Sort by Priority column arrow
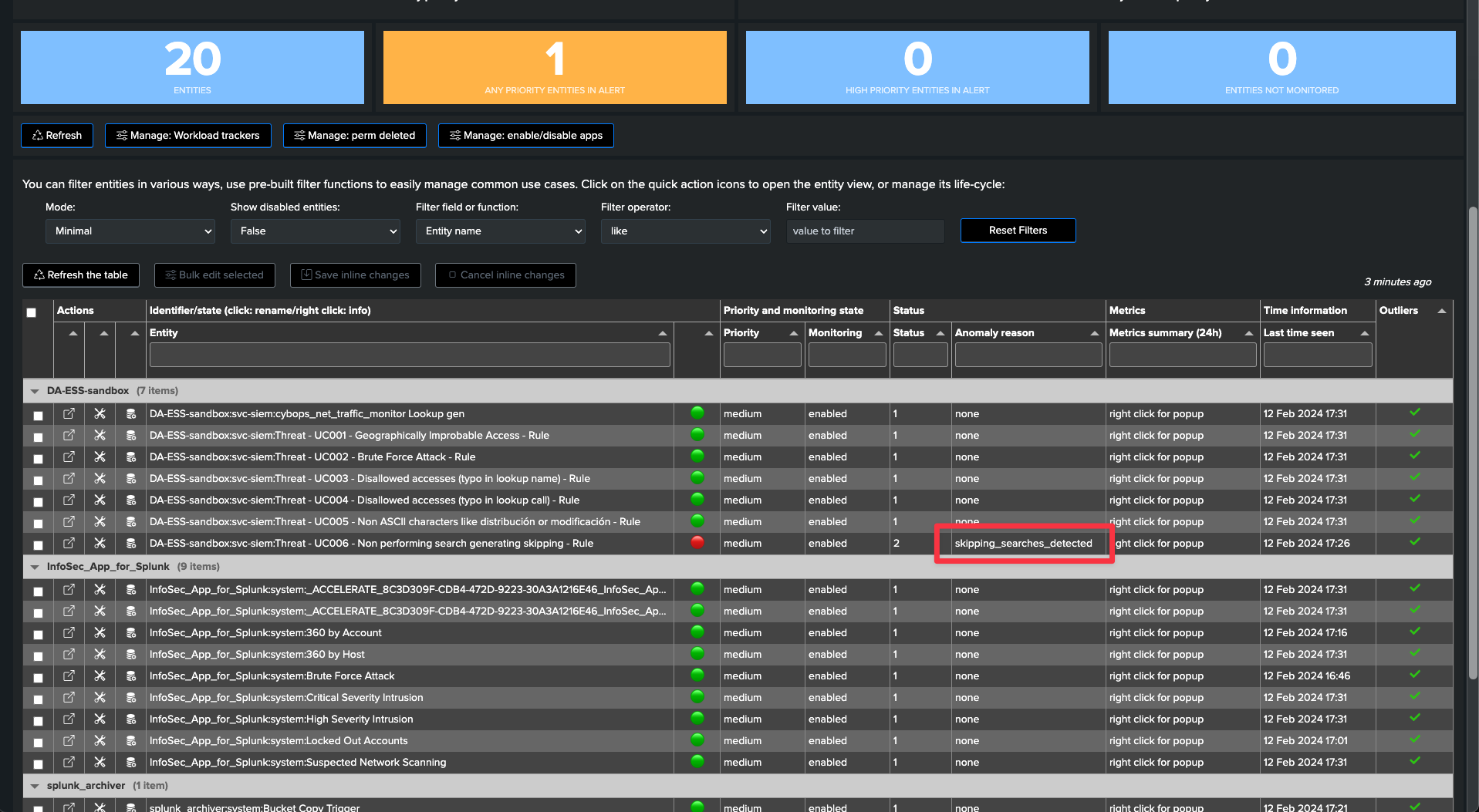 click(x=793, y=333)
